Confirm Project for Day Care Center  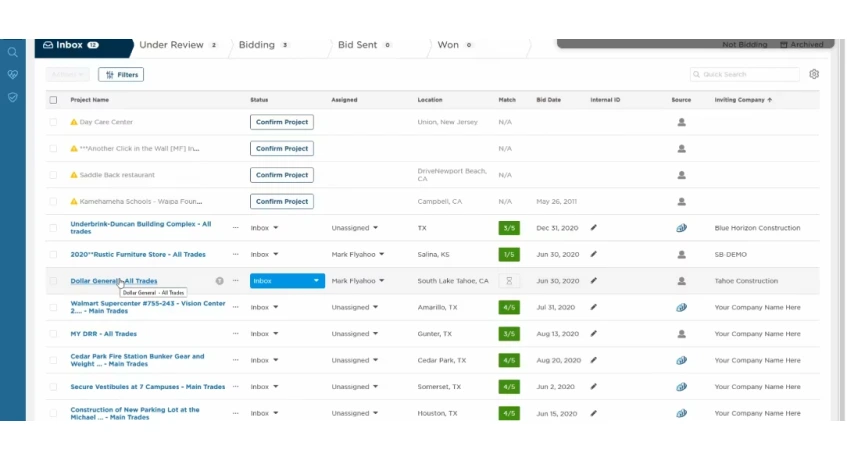click(x=282, y=122)
